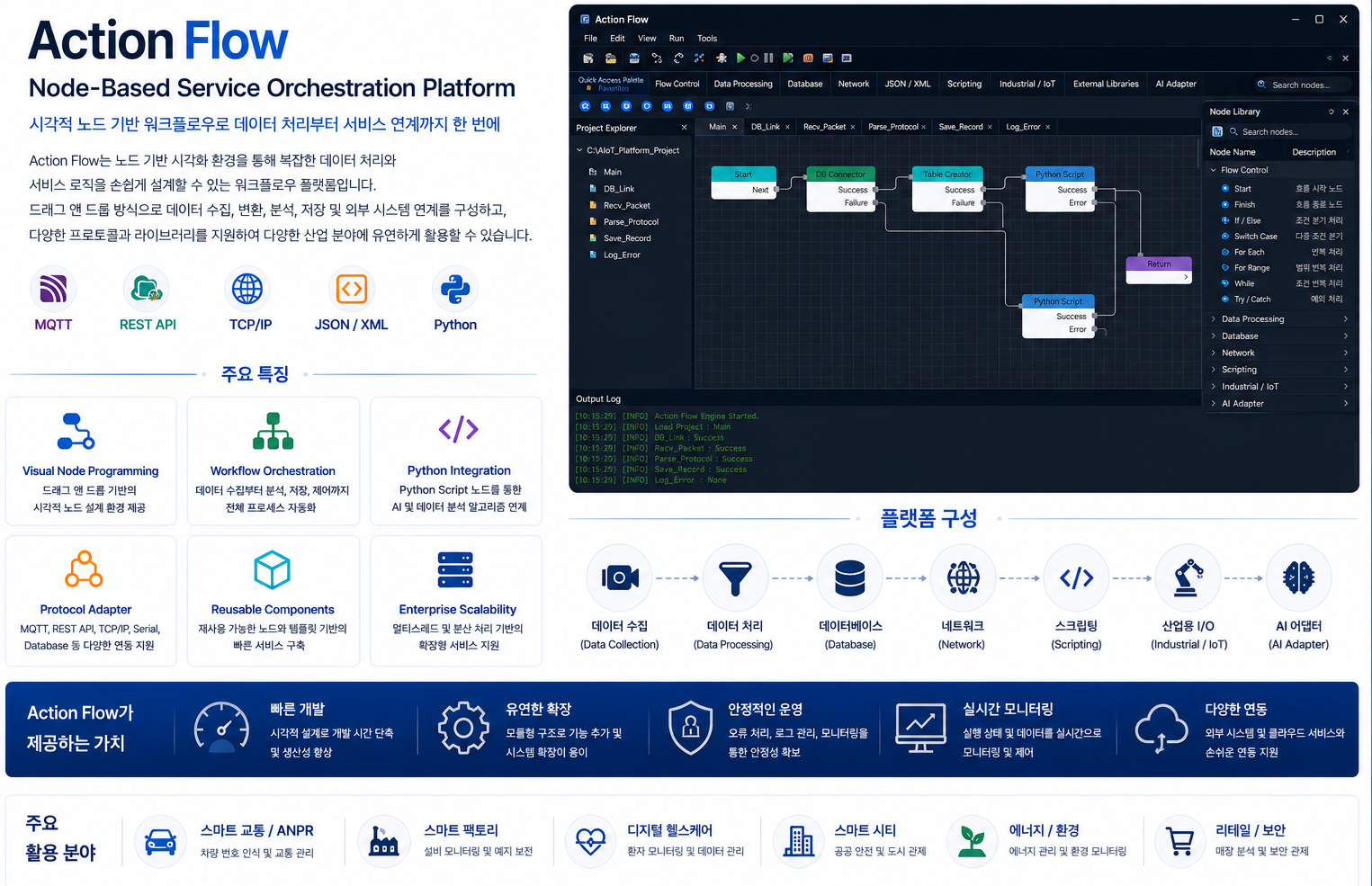Select the External Libraries palette tab
This screenshot has height=886, width=1372.
1106,84
